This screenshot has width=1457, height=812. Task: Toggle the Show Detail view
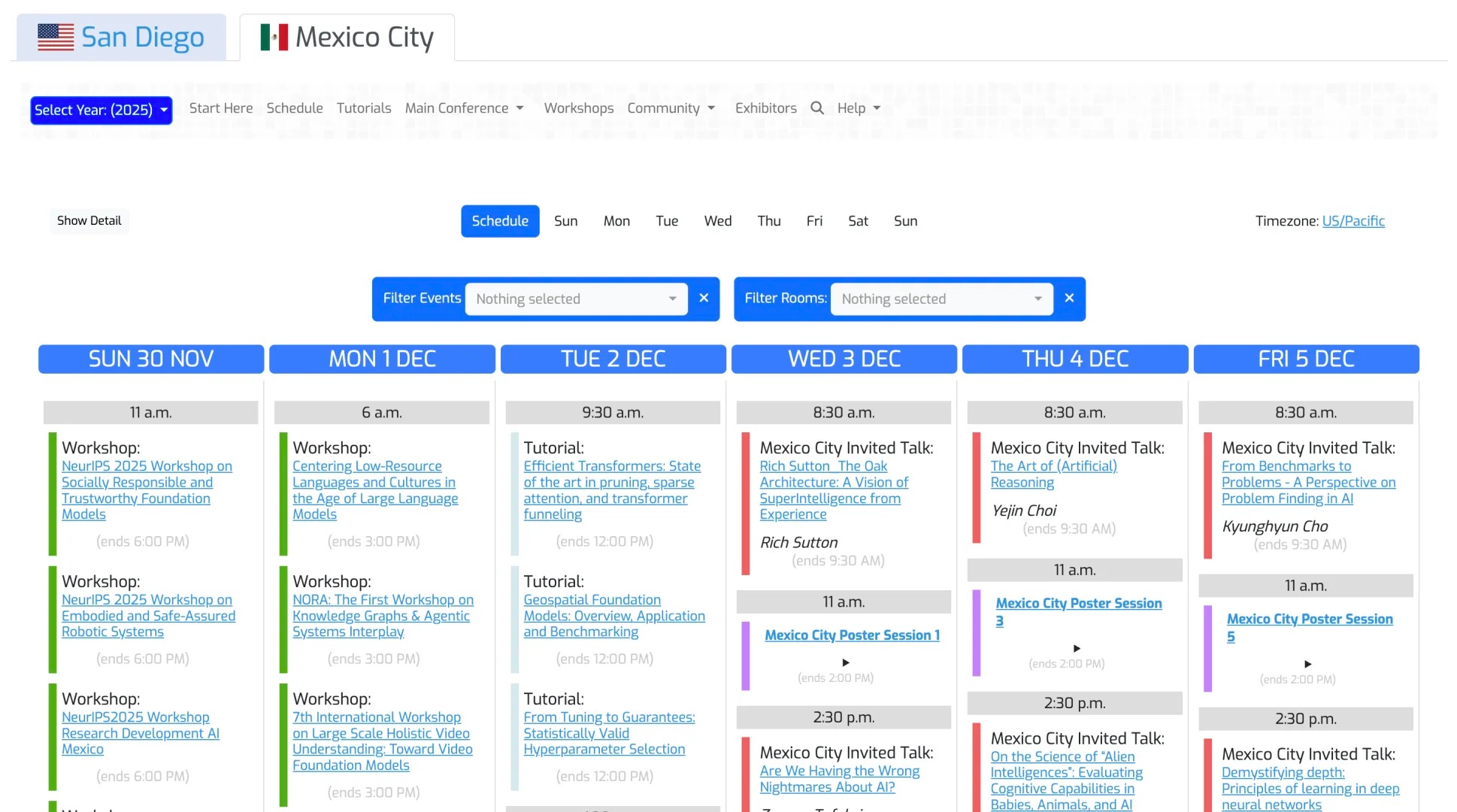[89, 220]
